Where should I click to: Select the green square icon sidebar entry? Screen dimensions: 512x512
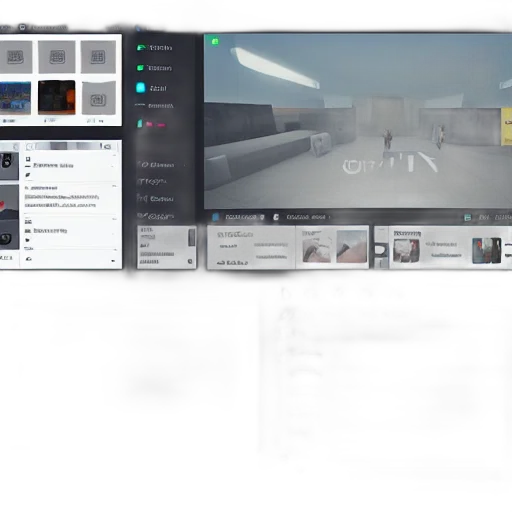click(x=140, y=68)
